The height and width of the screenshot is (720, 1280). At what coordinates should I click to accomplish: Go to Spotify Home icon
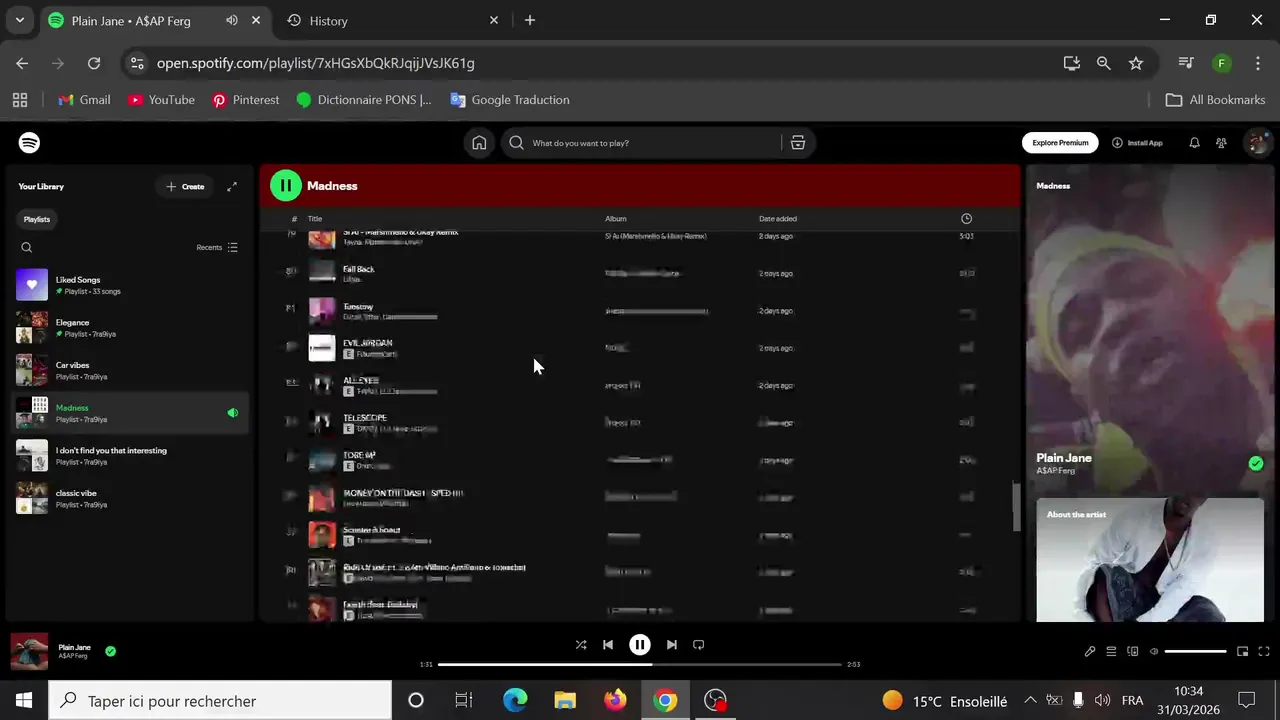479,143
